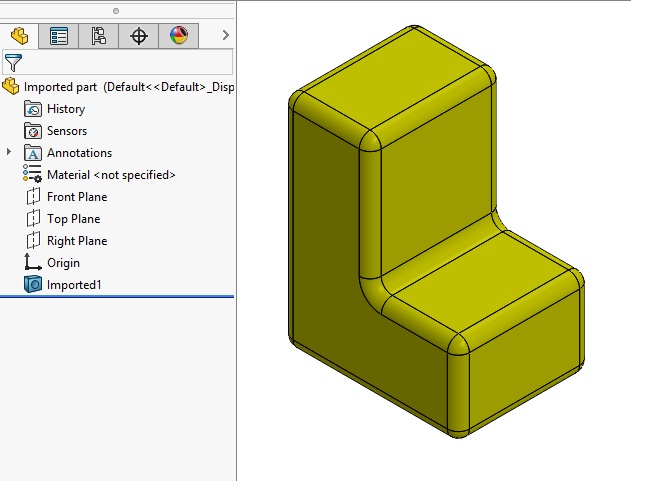Screen dimensions: 645x481
Task: Switch to the ConfigurationManager tab
Action: (99, 36)
